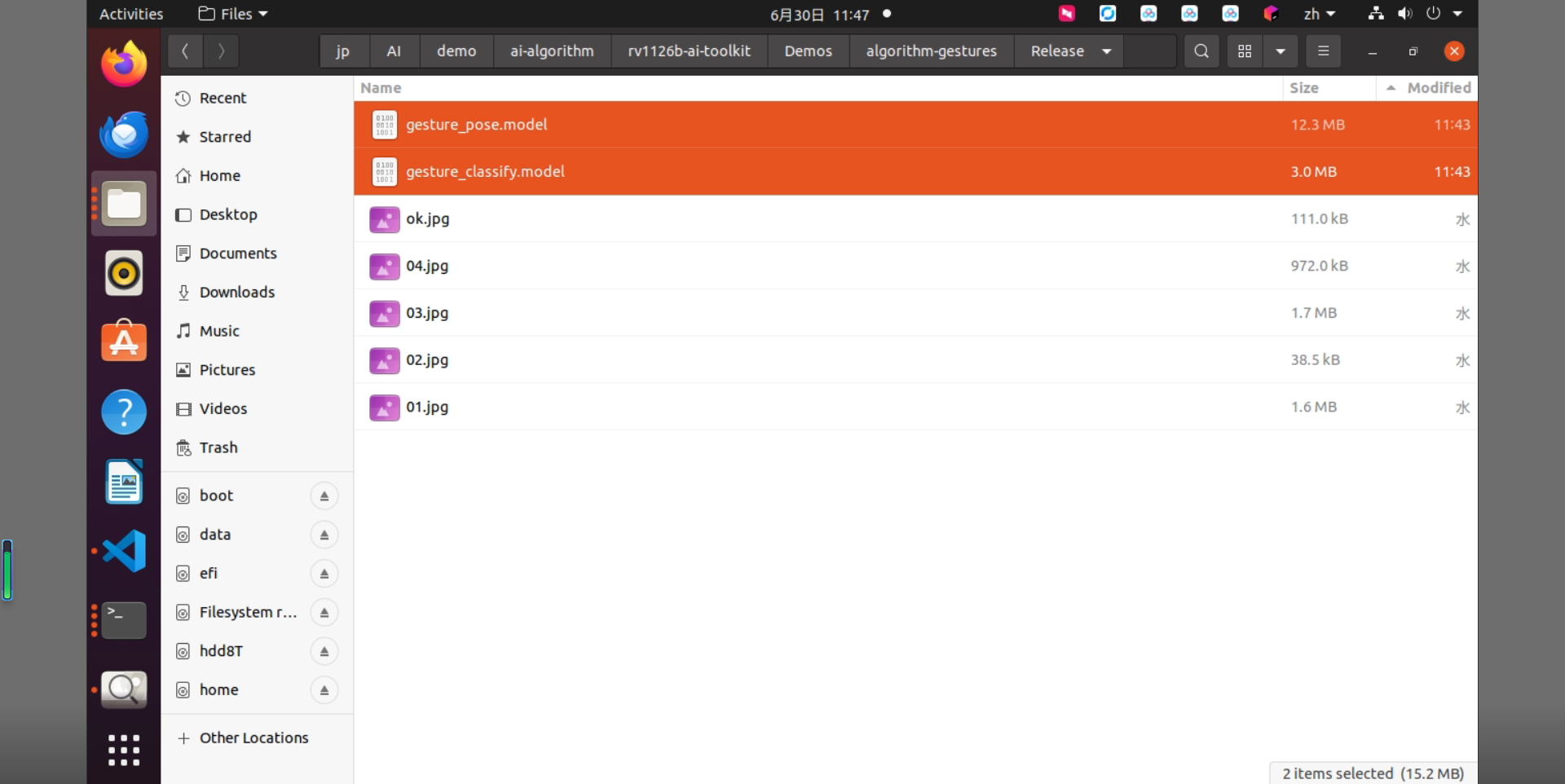This screenshot has height=784, width=1565.
Task: Navigate to Demos breadcrumb folder
Action: coord(808,51)
